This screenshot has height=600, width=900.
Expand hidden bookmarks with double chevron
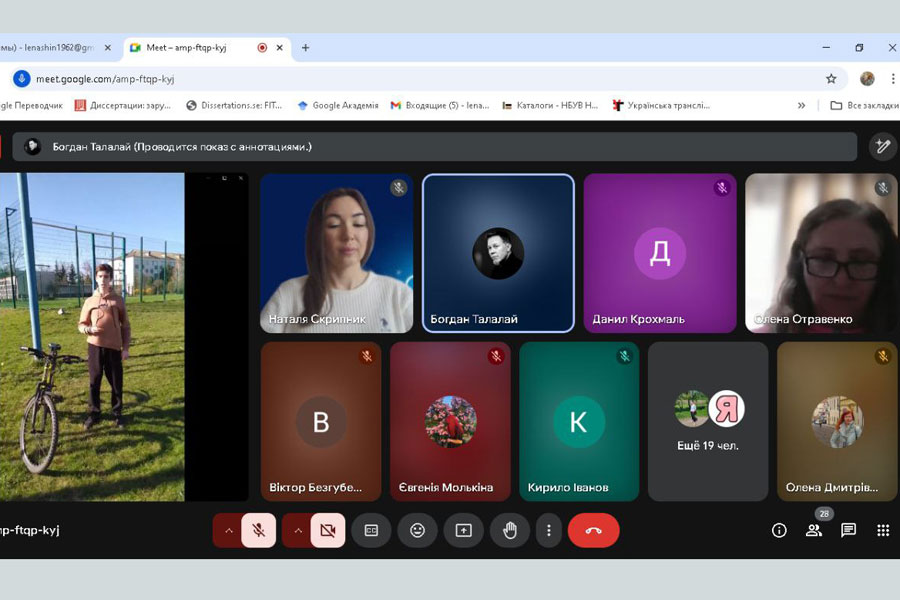coord(801,105)
